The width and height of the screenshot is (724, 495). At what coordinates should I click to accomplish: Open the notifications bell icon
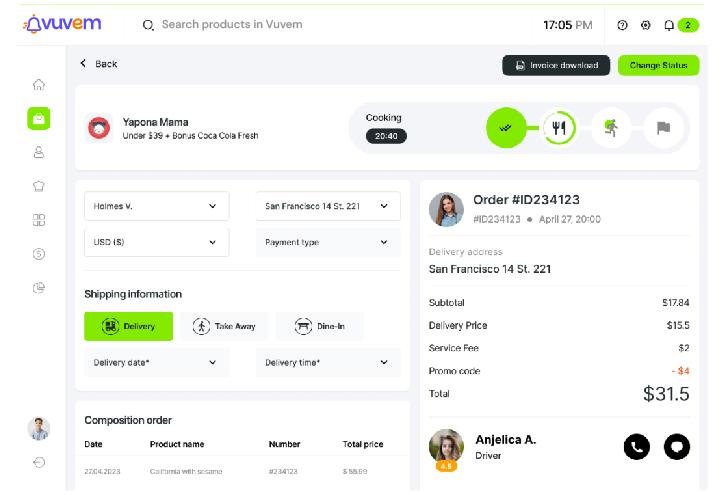pos(669,25)
